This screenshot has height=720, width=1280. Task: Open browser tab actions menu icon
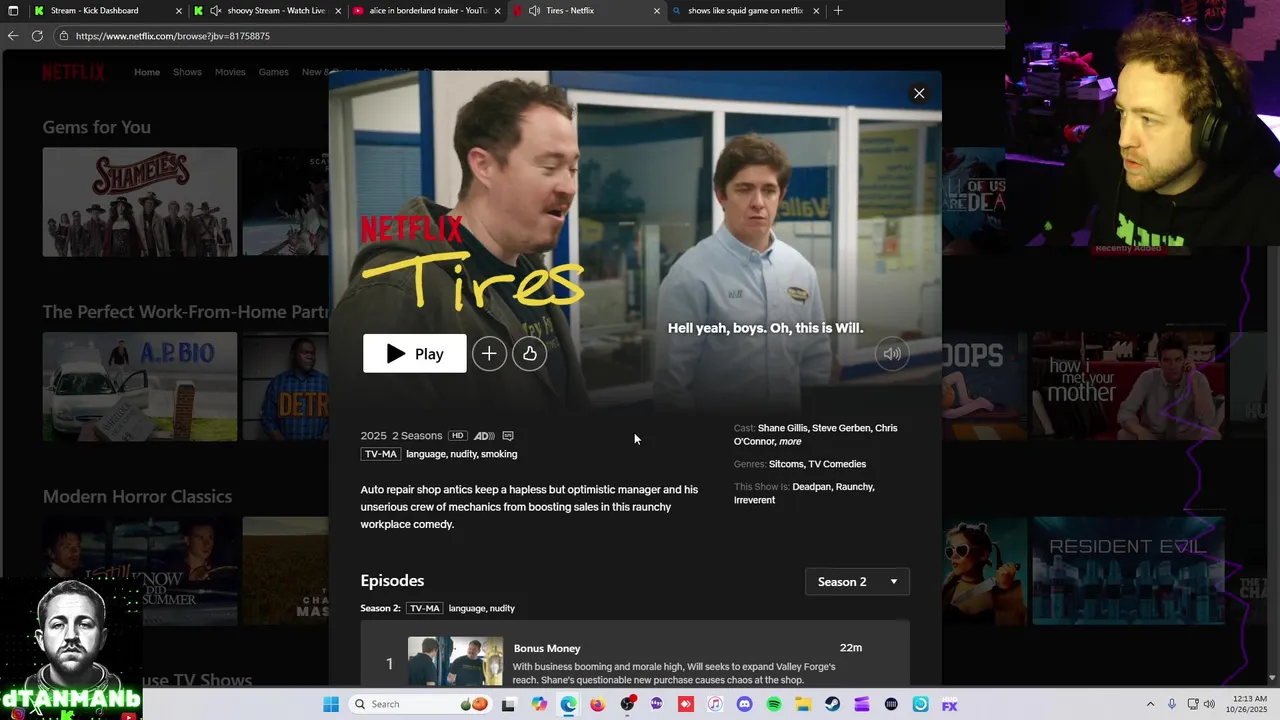13,11
